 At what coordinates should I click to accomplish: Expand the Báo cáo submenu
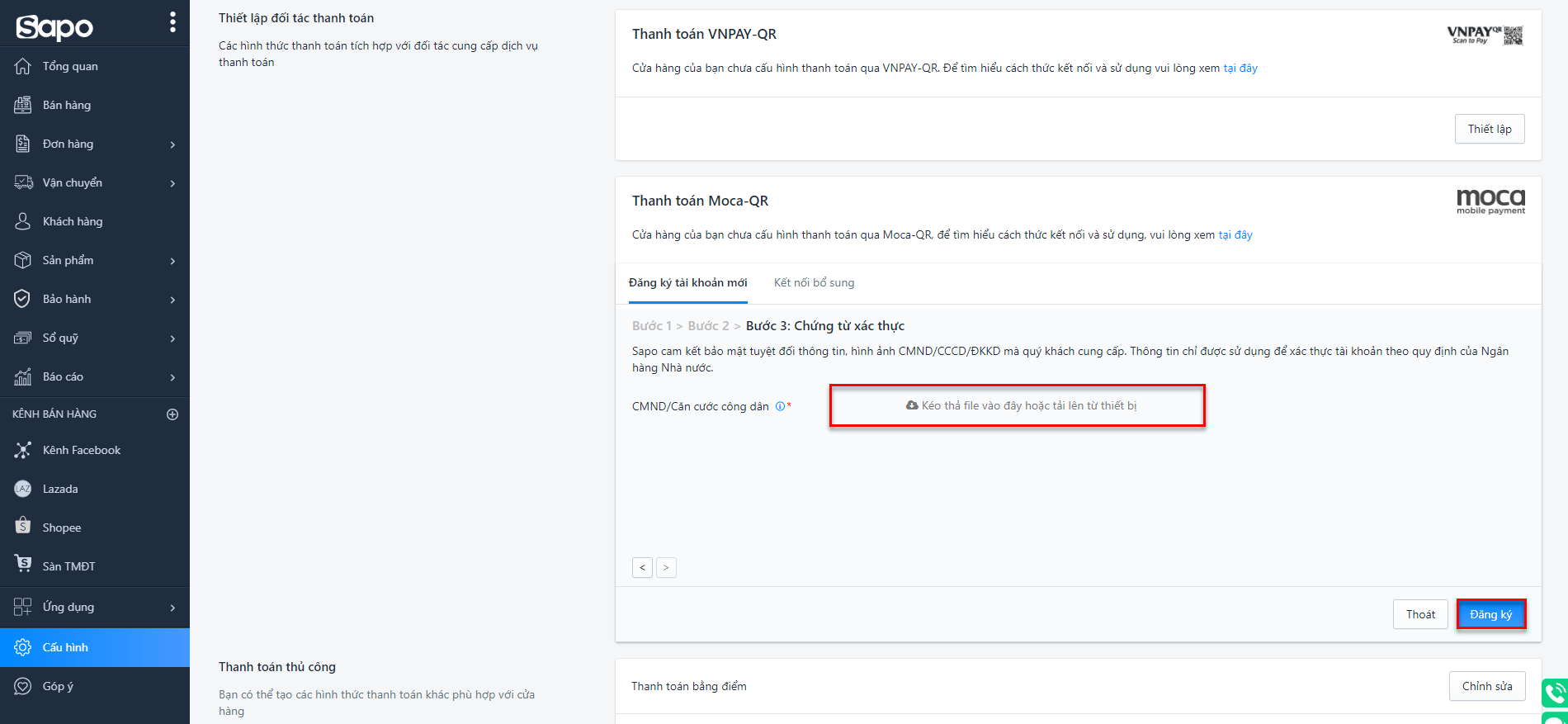tap(172, 377)
